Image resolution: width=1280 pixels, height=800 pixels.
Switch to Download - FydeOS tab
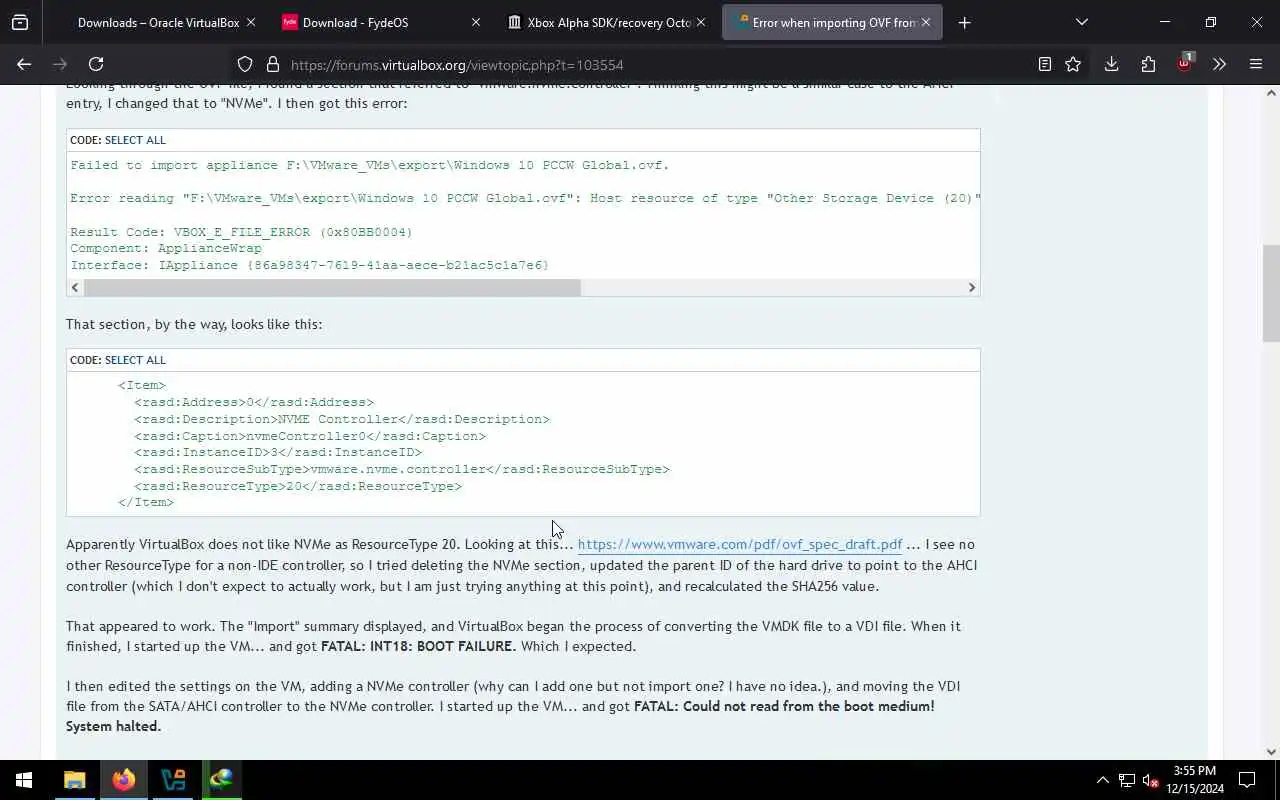point(383,22)
